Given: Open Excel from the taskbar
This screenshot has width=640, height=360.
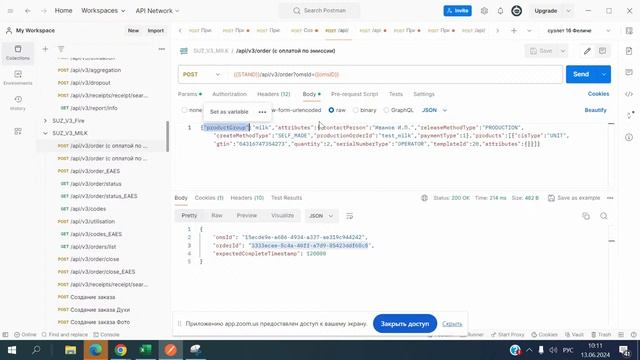Looking at the screenshot, I should [x=145, y=350].
